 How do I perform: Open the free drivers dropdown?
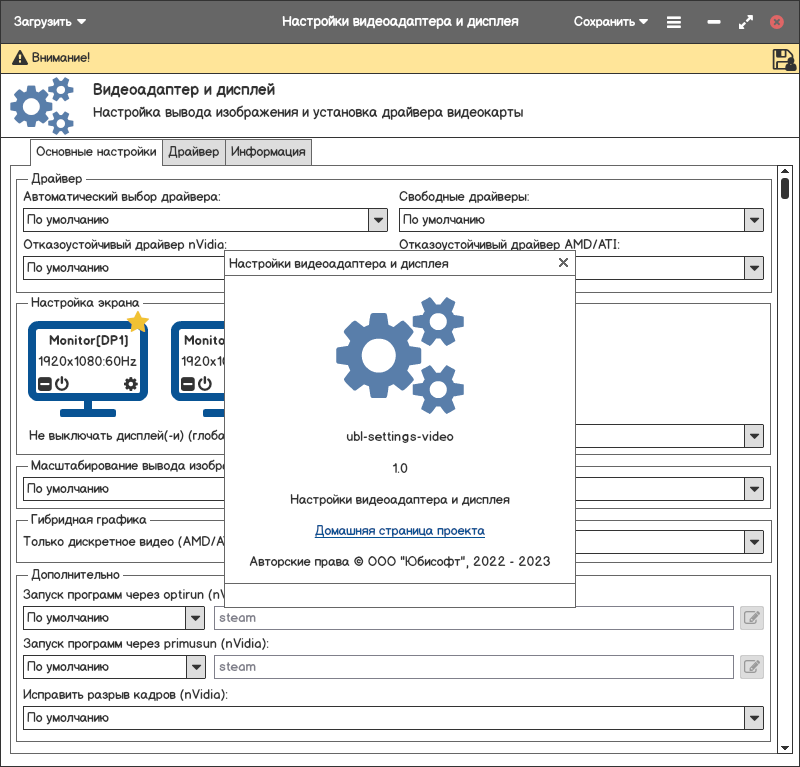pos(754,220)
